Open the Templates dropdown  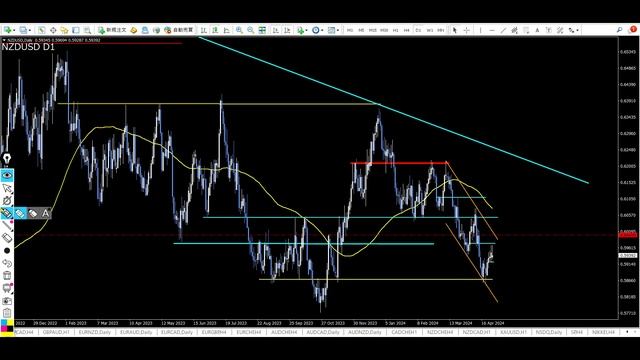(333, 30)
